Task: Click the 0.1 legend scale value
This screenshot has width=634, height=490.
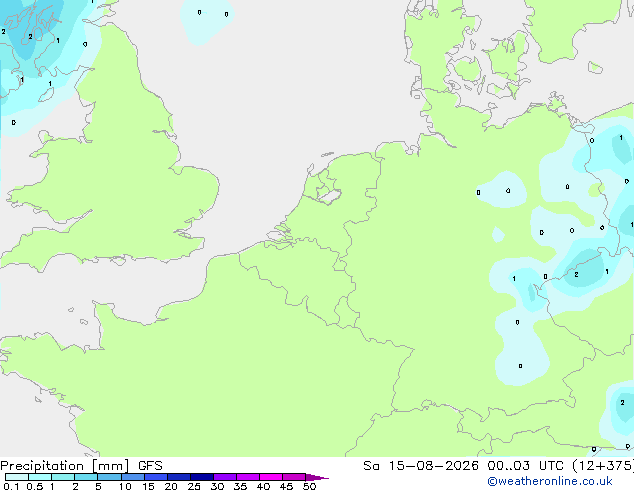Action: point(11,486)
